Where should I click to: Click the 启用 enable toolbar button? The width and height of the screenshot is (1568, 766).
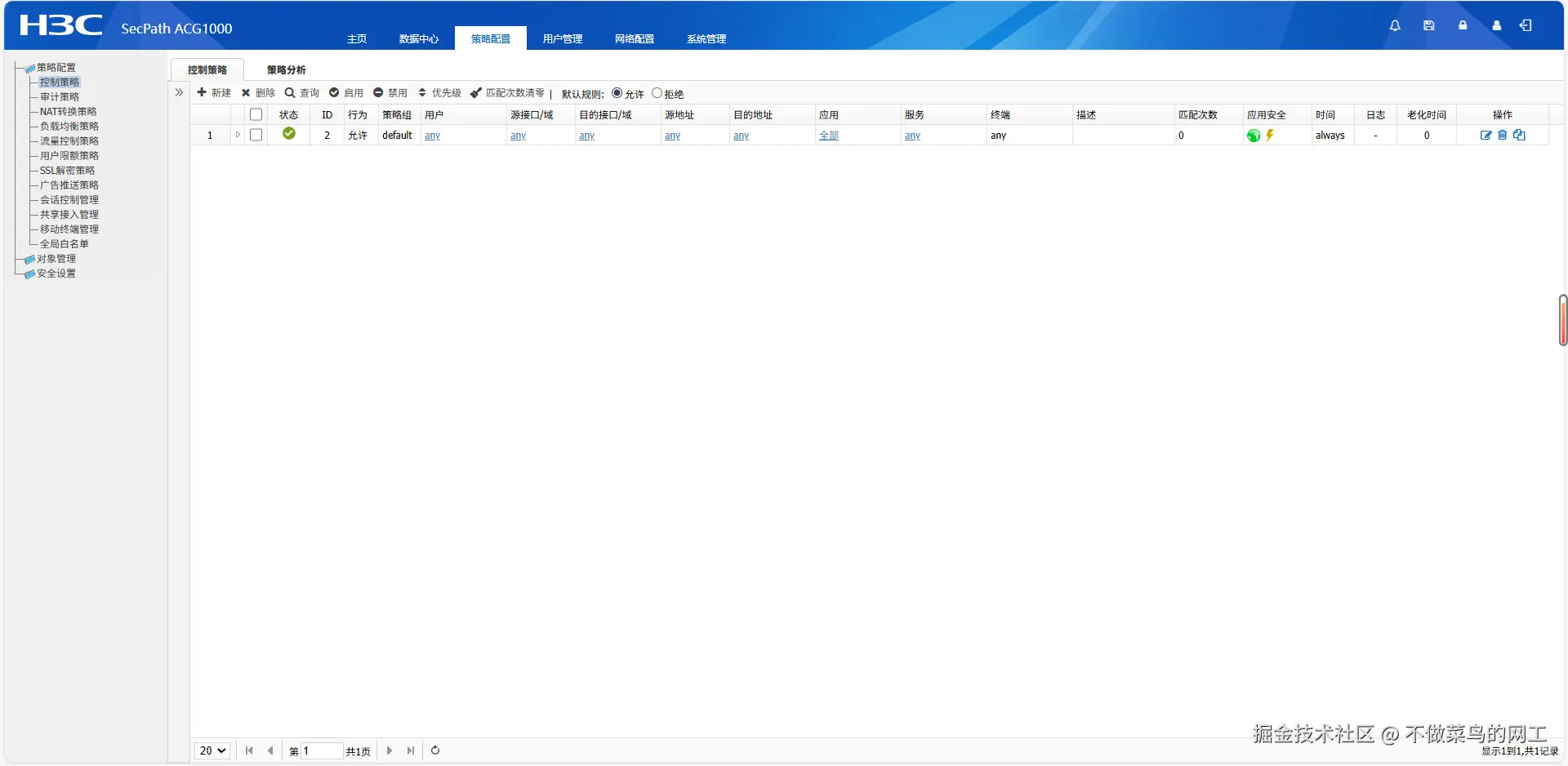[x=346, y=93]
